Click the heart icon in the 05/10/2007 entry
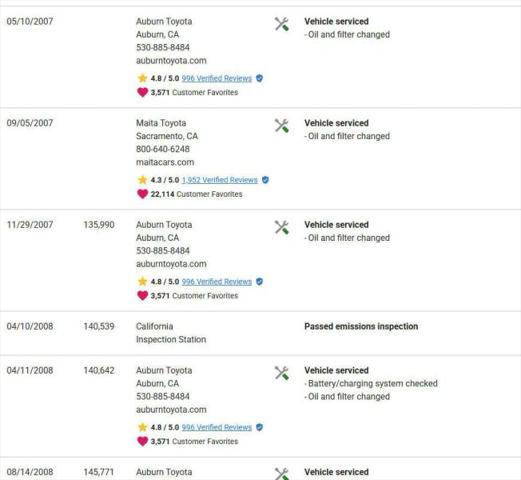 coord(142,92)
